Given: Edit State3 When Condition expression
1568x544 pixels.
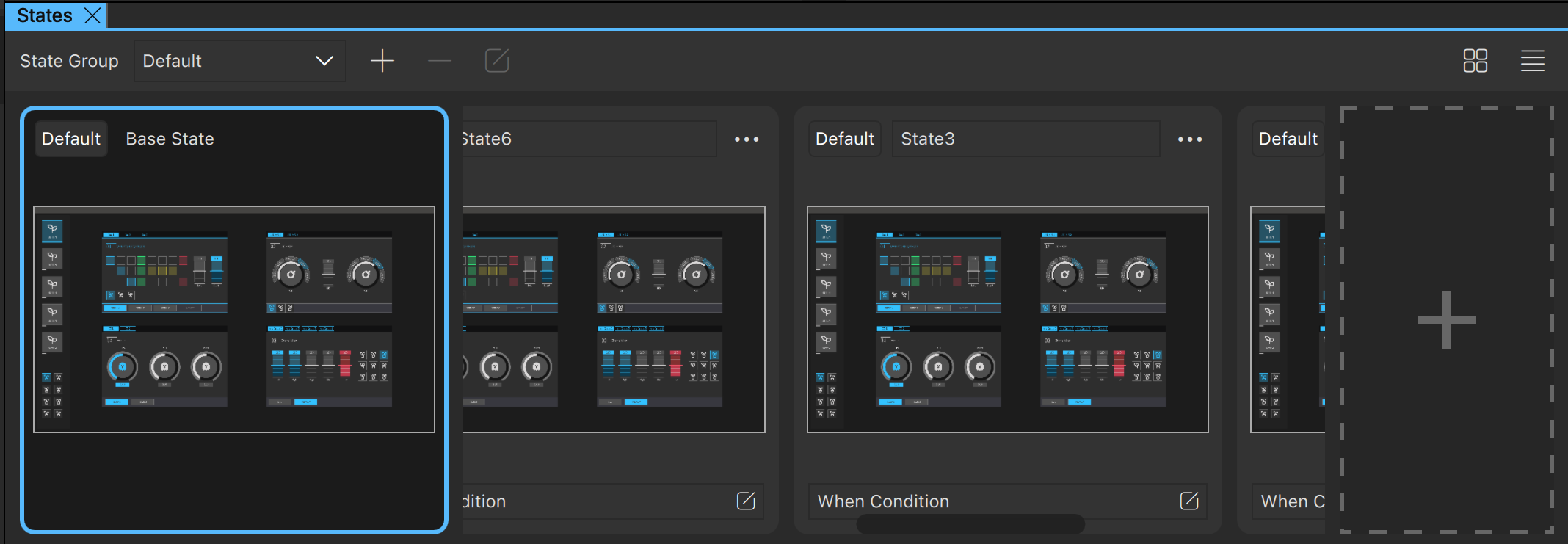Looking at the screenshot, I should click(1188, 501).
